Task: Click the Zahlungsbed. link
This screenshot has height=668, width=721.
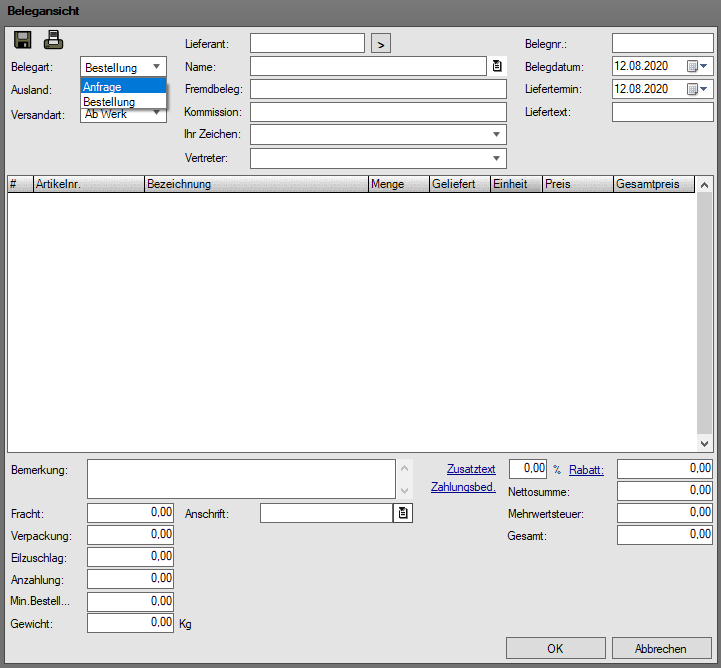Action: [463, 488]
